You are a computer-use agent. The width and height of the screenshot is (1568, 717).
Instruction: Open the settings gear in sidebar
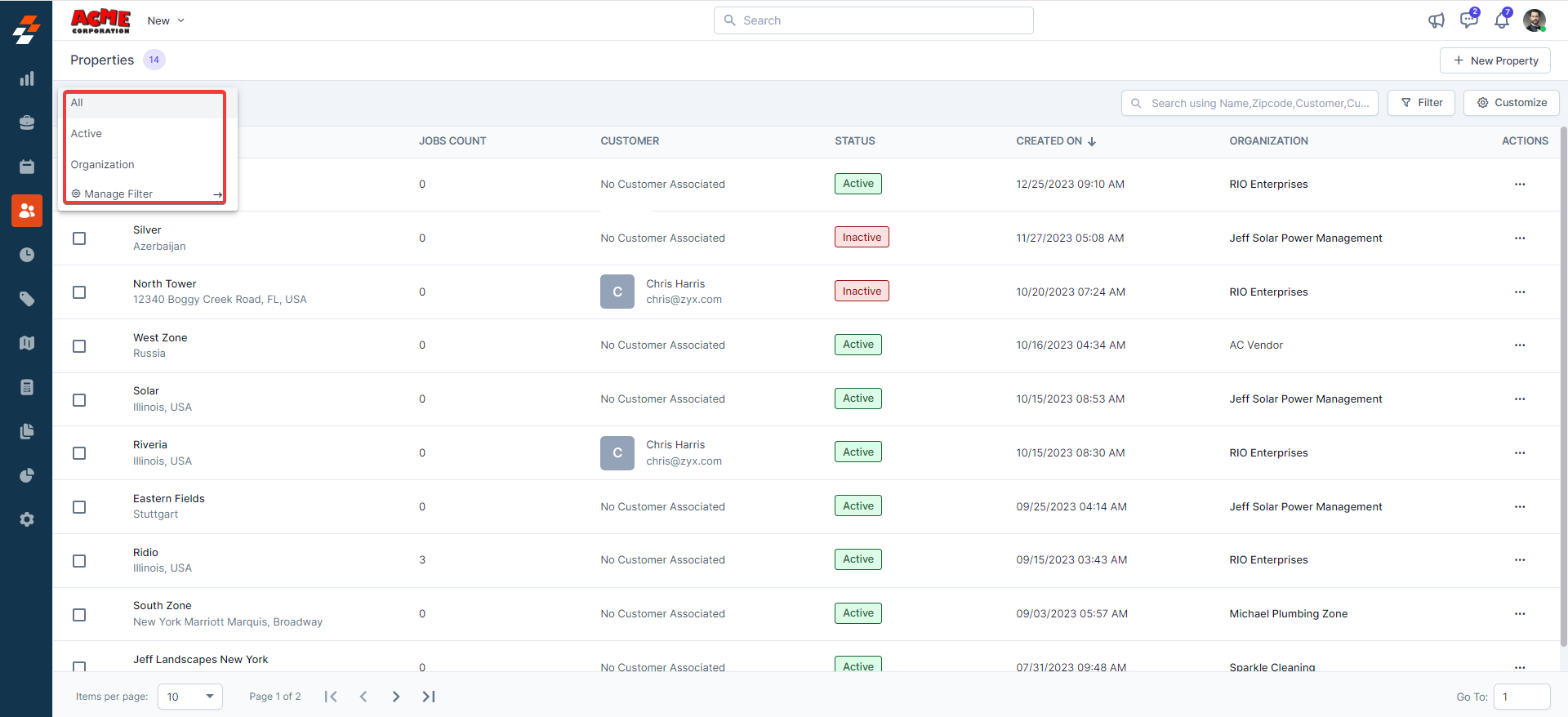[x=27, y=519]
